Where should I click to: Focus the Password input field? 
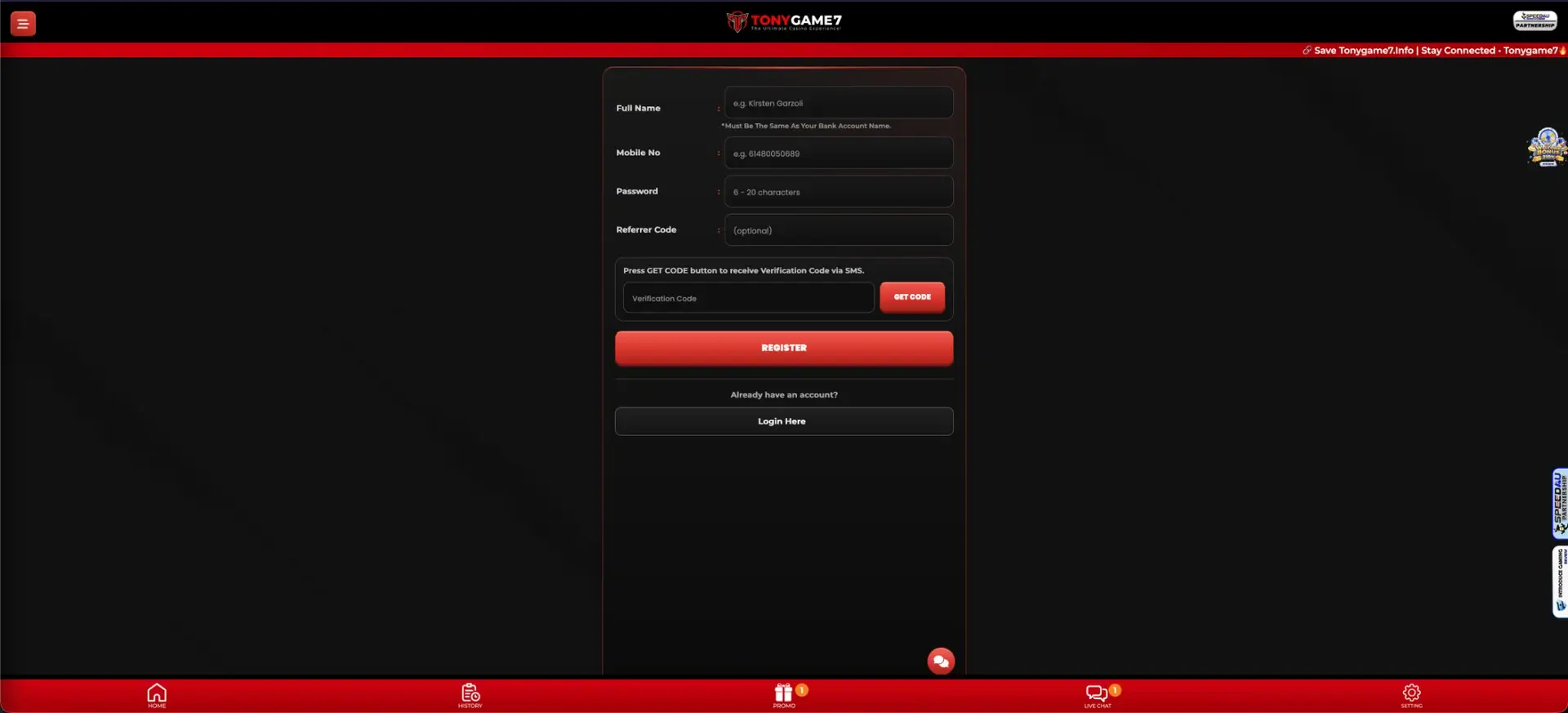tap(839, 191)
